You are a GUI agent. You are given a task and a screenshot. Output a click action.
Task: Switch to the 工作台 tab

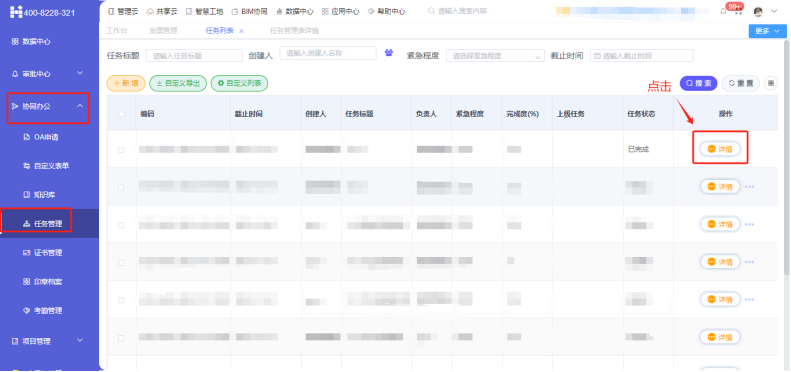pos(117,31)
